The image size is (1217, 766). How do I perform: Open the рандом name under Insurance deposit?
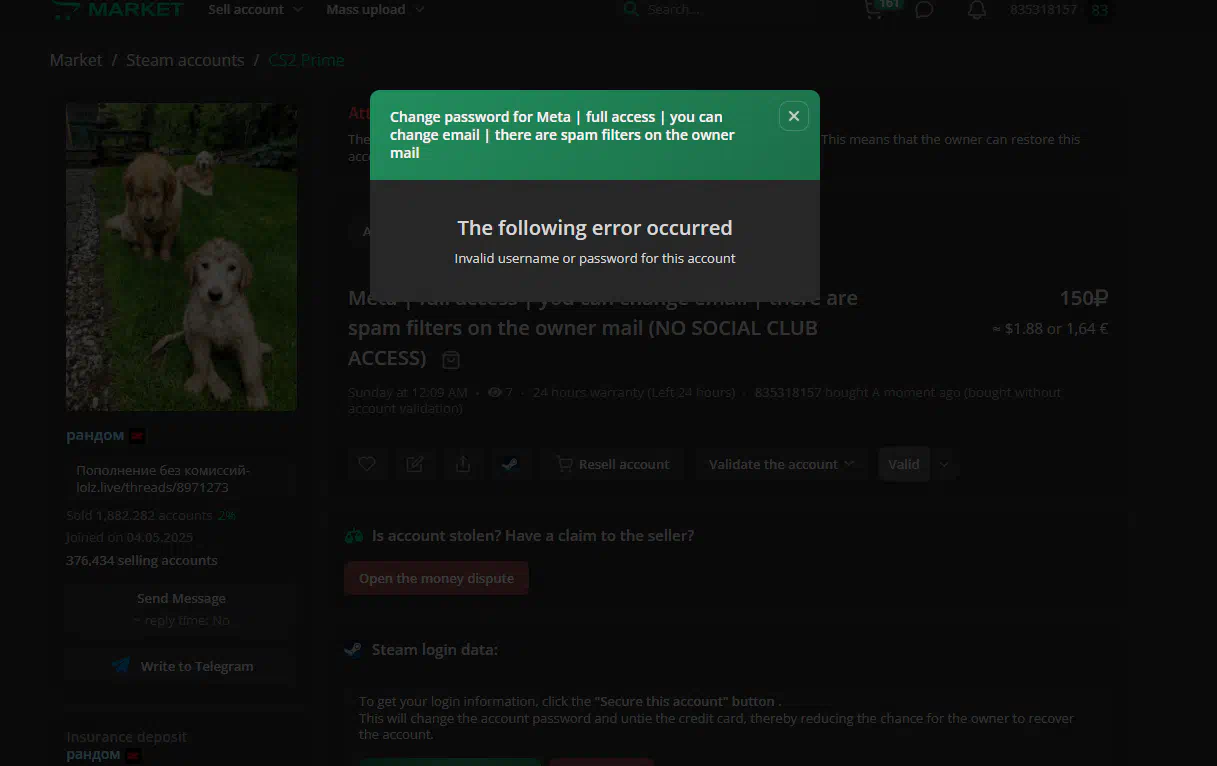click(94, 755)
